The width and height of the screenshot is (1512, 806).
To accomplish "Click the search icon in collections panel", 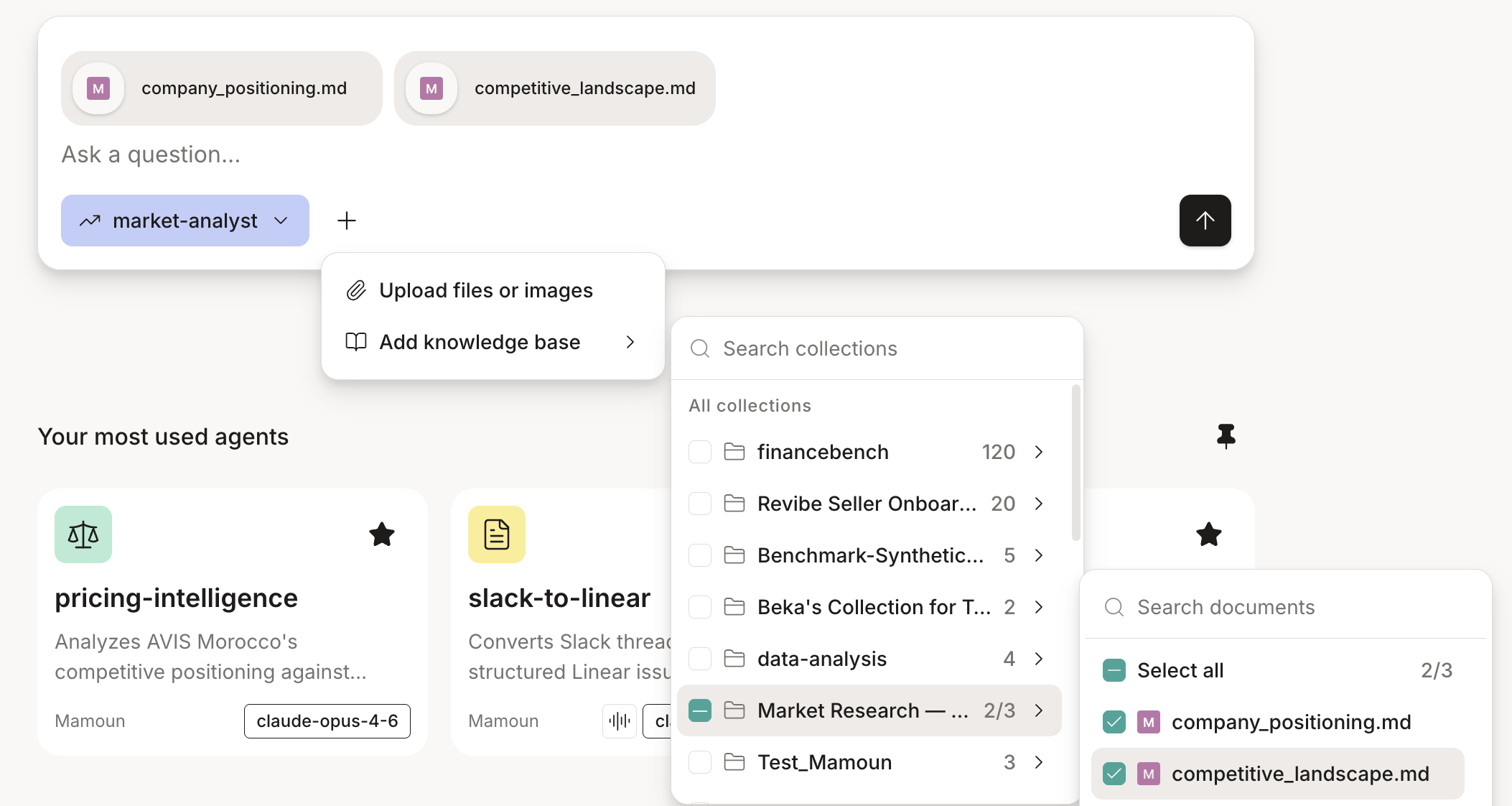I will (x=700, y=348).
